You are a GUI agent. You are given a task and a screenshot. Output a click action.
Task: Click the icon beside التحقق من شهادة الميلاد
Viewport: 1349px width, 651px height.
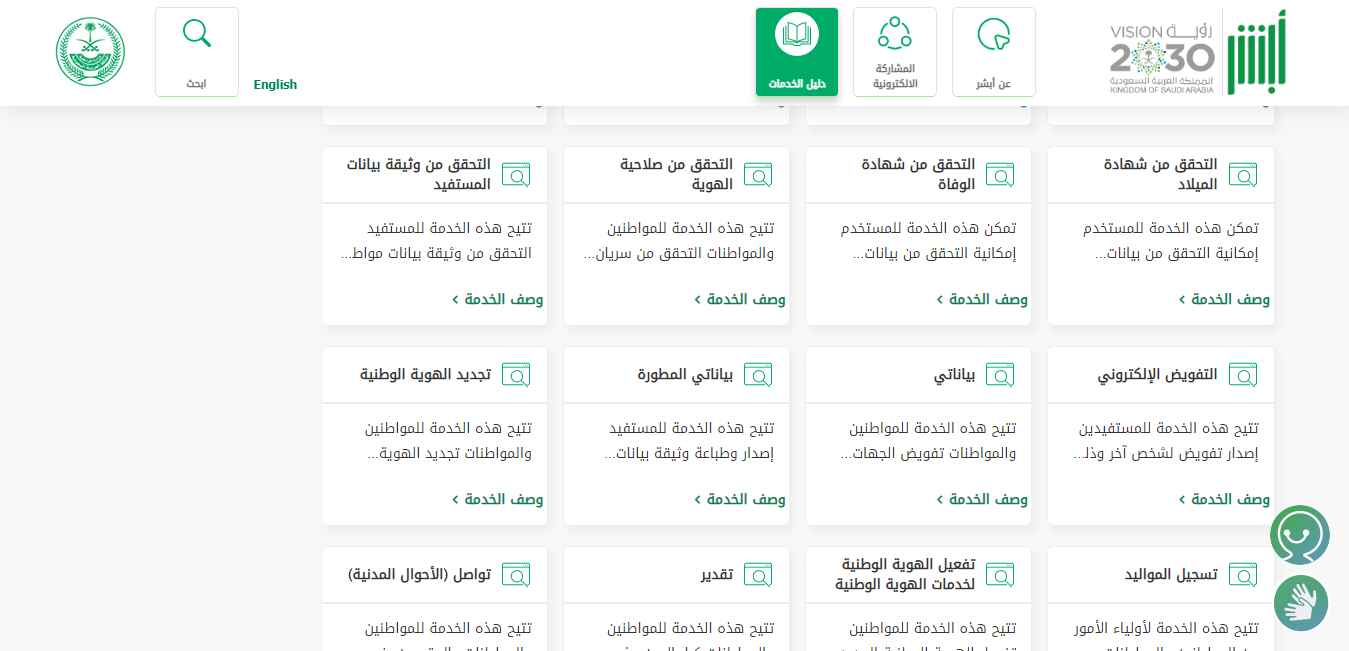1243,175
